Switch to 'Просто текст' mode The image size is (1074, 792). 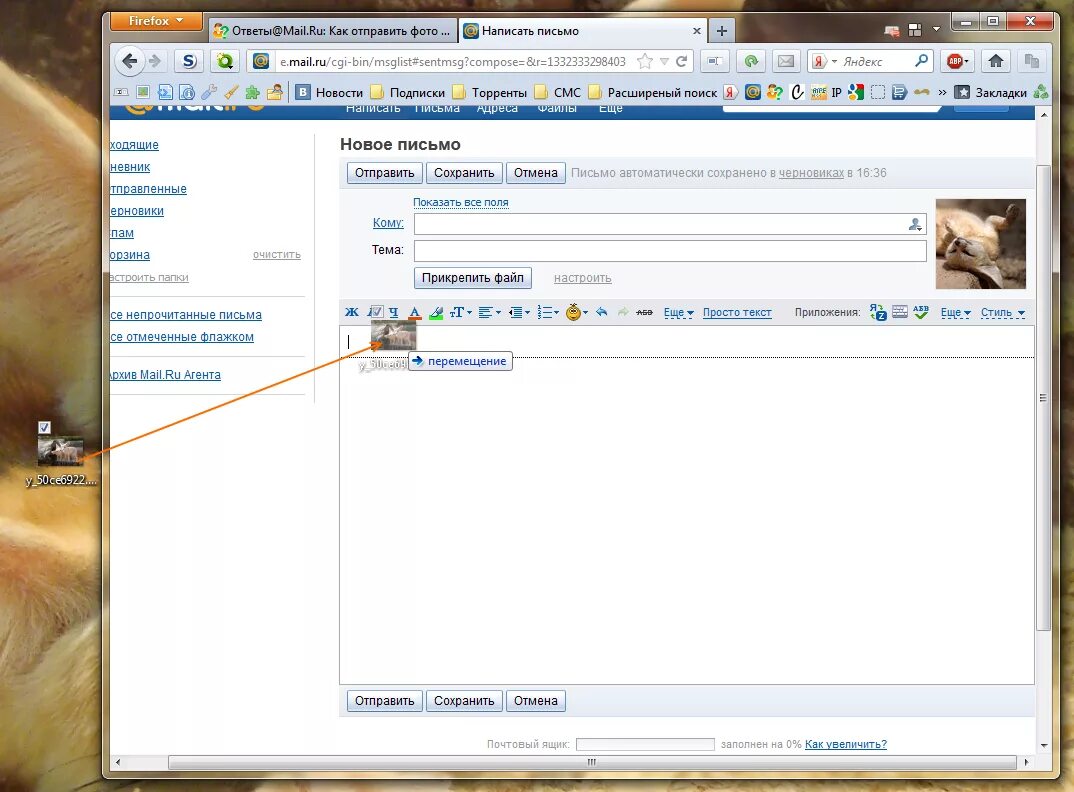pyautogui.click(x=737, y=312)
